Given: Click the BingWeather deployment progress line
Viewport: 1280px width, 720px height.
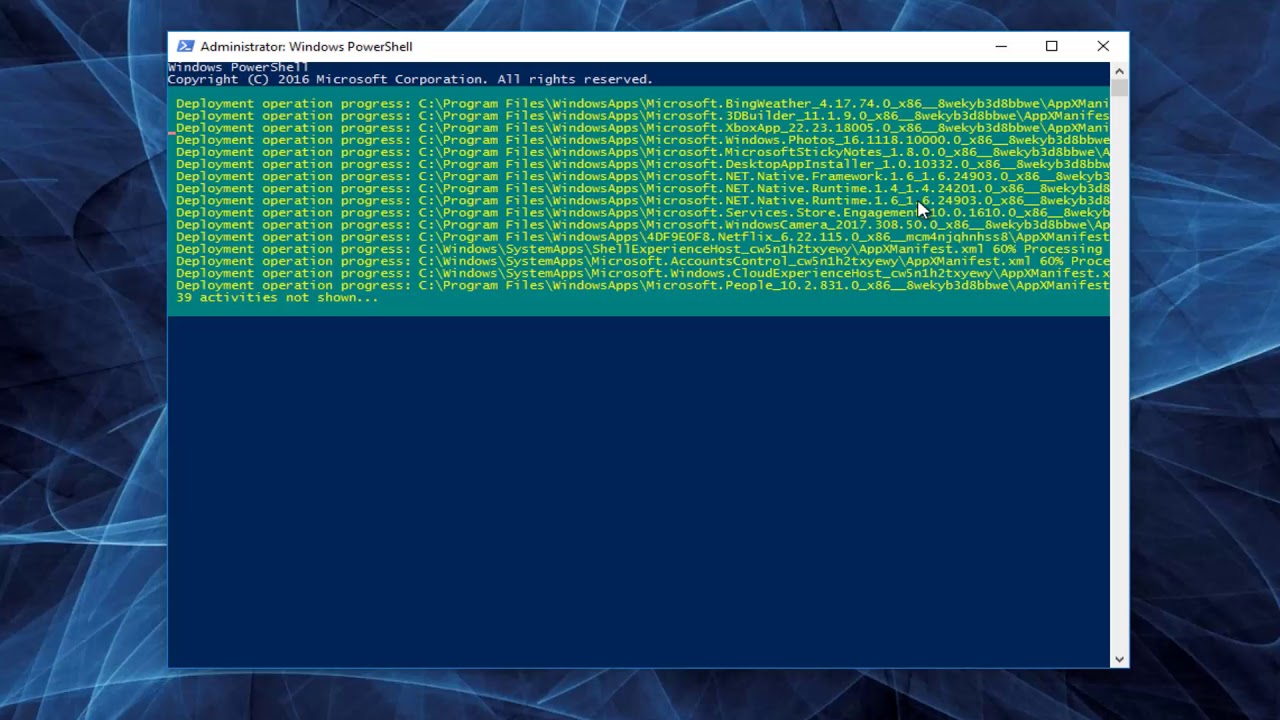Looking at the screenshot, I should click(x=642, y=104).
